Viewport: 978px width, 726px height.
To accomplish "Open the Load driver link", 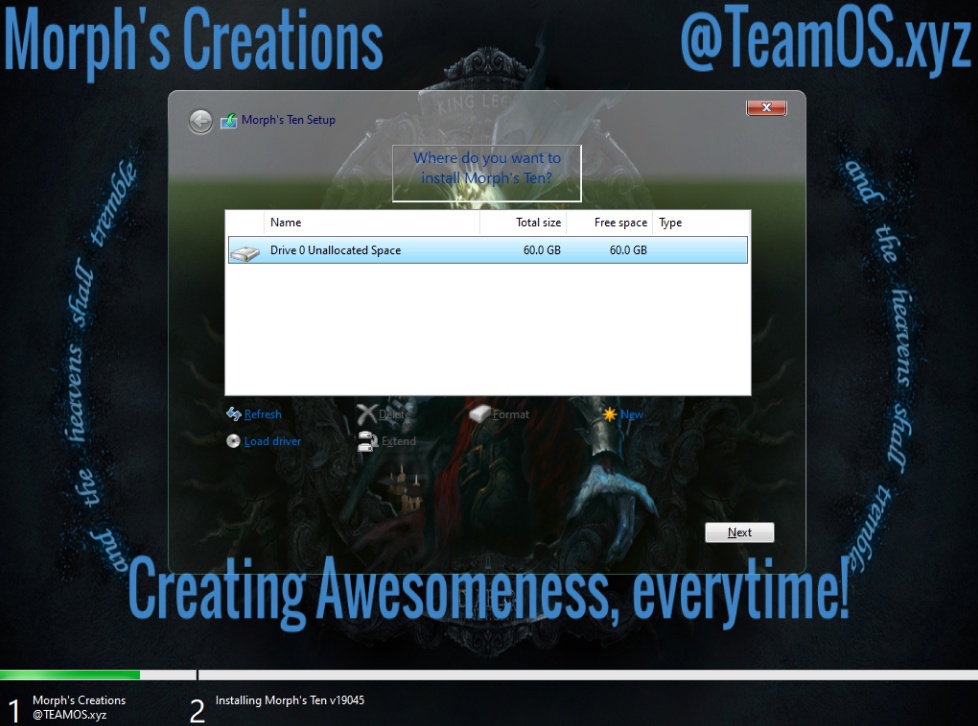I will pos(273,441).
